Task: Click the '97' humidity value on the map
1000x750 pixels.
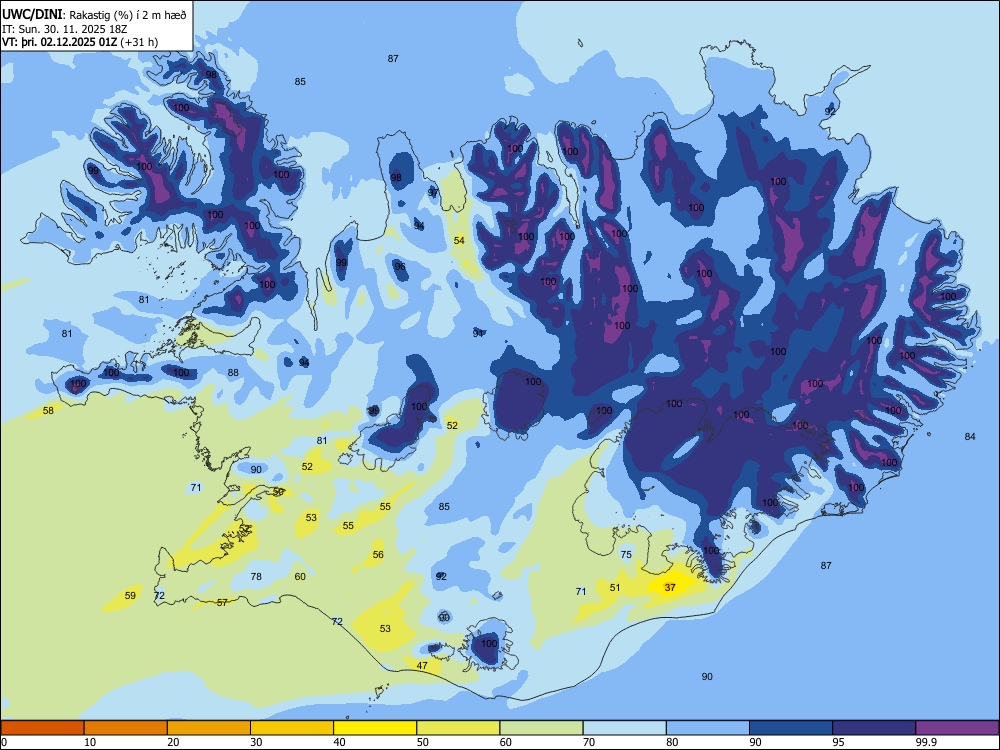Action: [433, 193]
